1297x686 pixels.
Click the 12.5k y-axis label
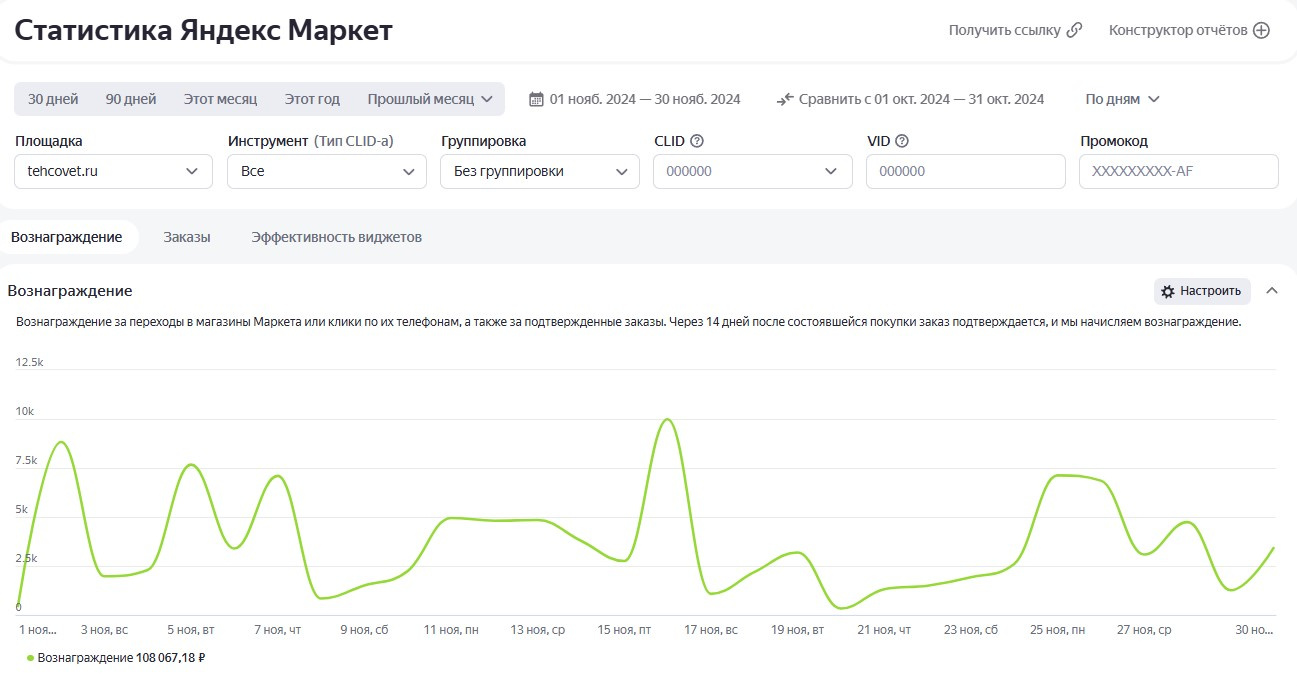coord(30,362)
